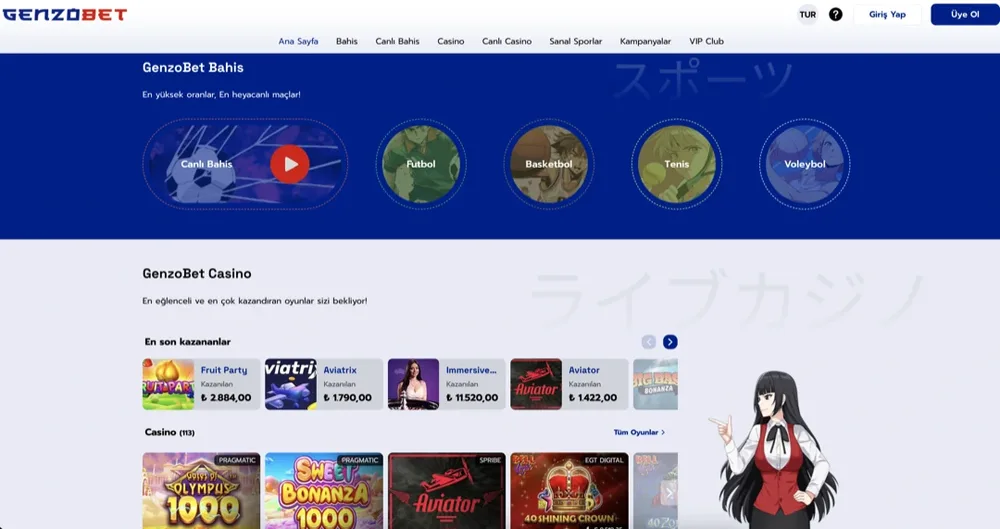Go to the Ana Sayfa tab
Screen dimensions: 1000x529
tap(298, 41)
